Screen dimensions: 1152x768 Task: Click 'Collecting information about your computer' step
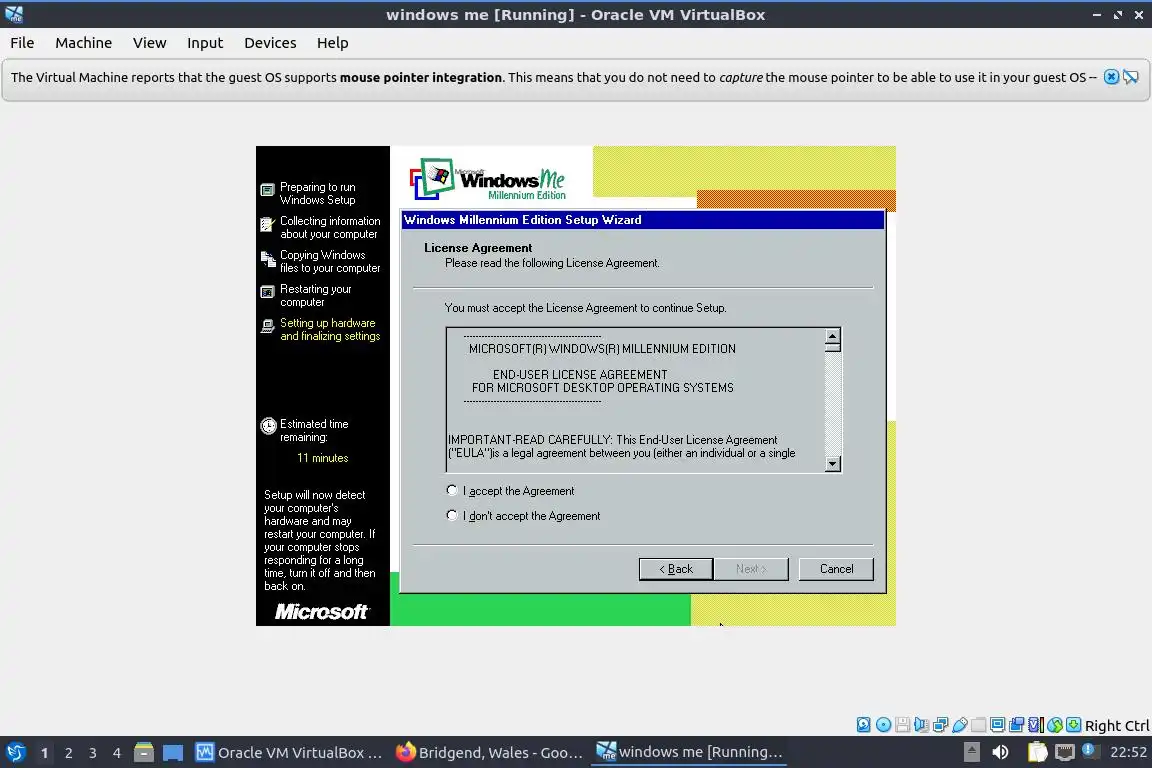[x=330, y=227]
